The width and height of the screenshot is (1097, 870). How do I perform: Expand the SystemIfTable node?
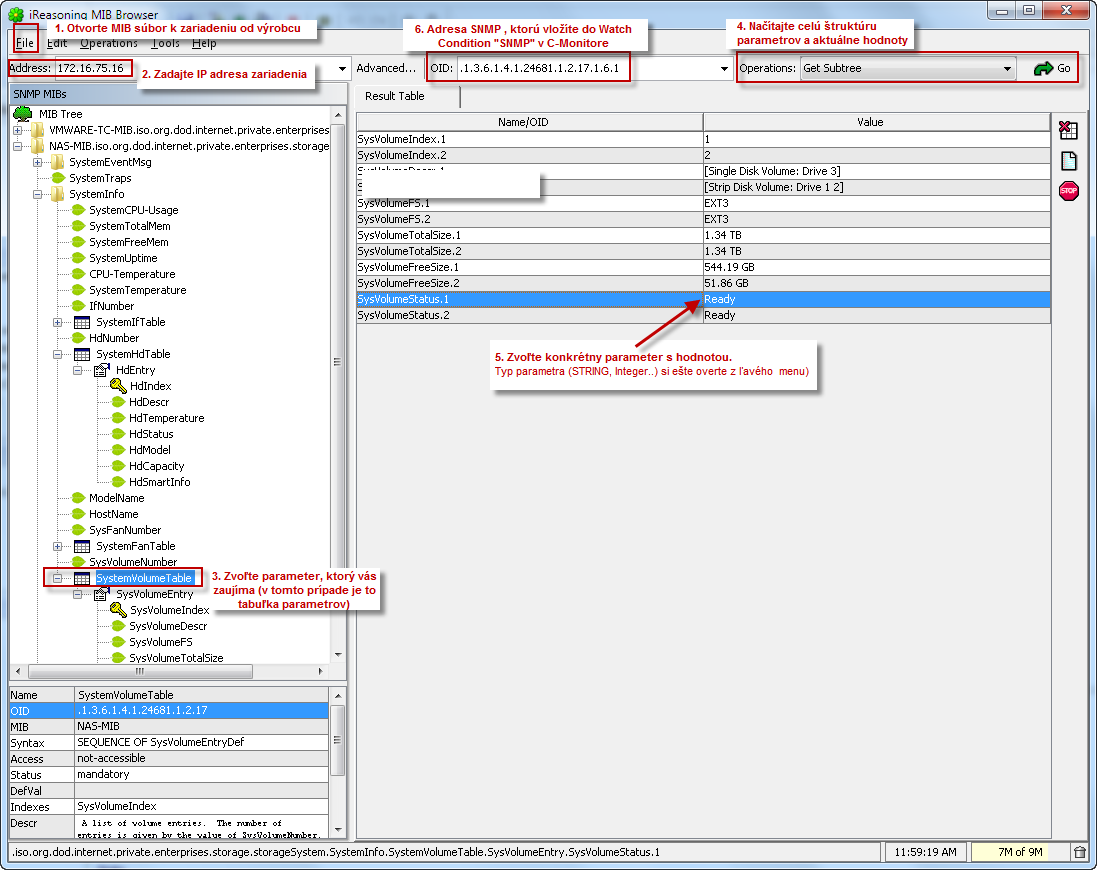[58, 322]
